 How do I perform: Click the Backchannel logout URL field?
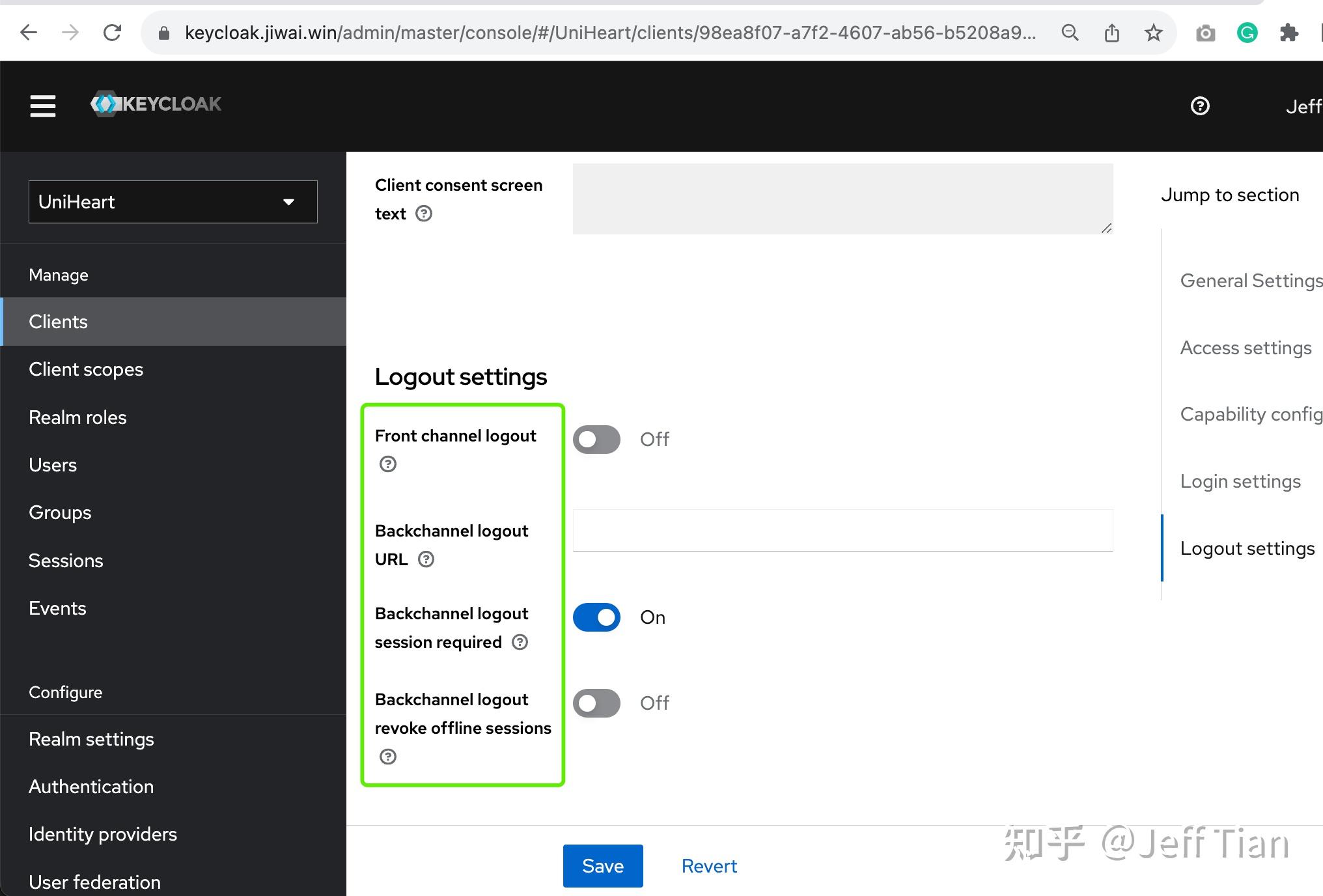[x=843, y=531]
